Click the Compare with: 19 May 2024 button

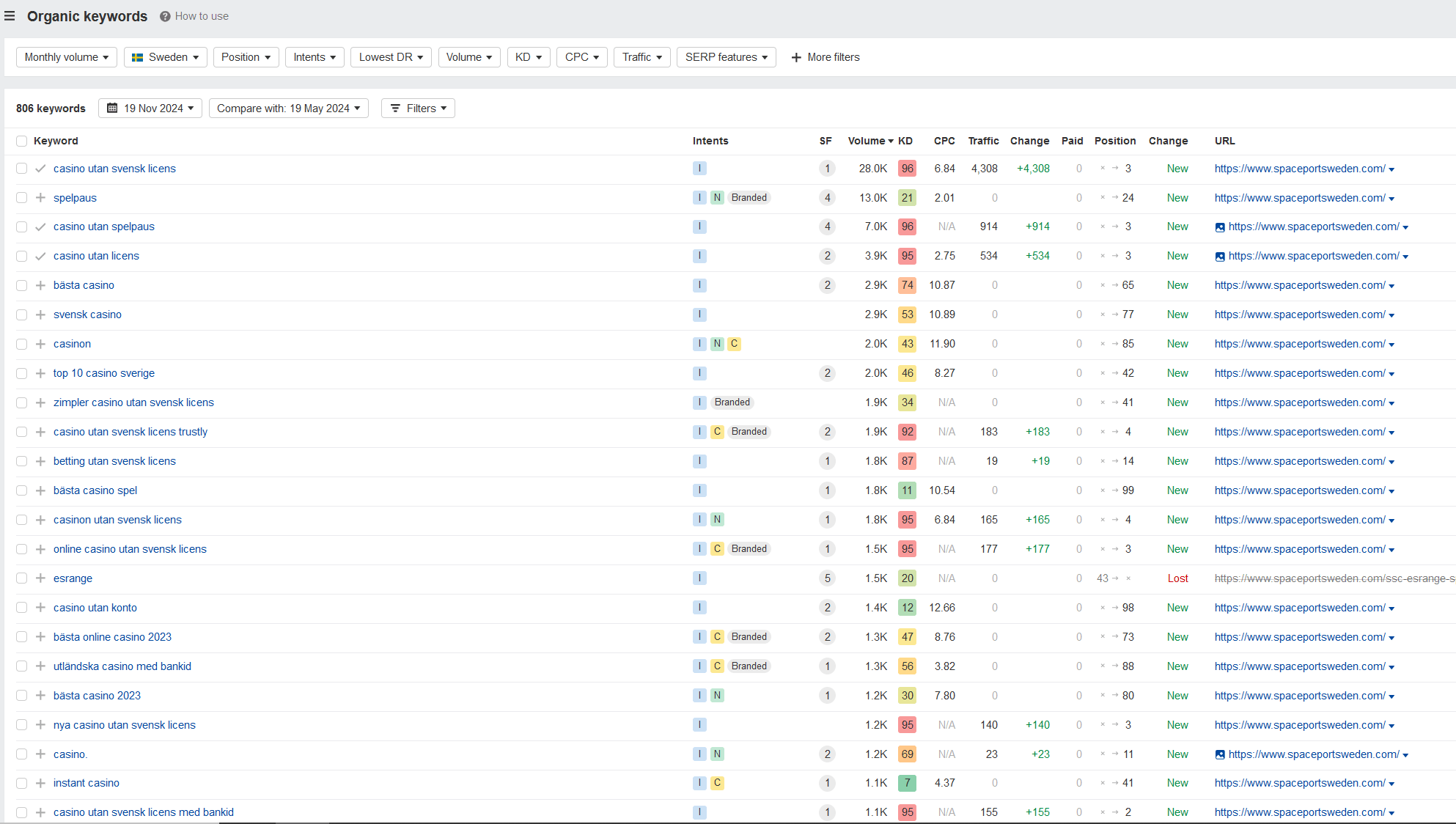288,108
